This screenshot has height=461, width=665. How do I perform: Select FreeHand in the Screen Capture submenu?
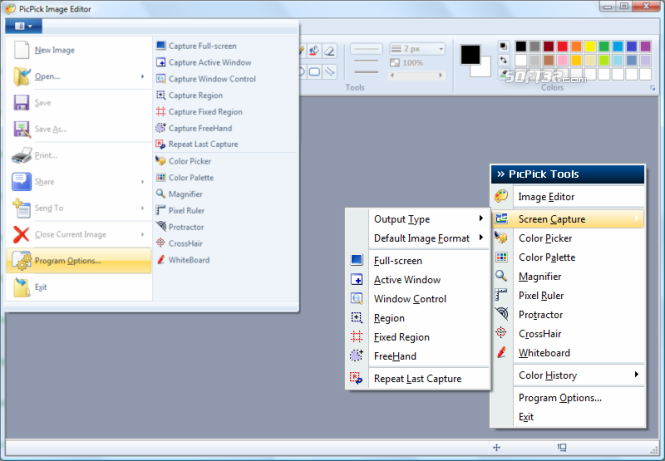coord(418,356)
